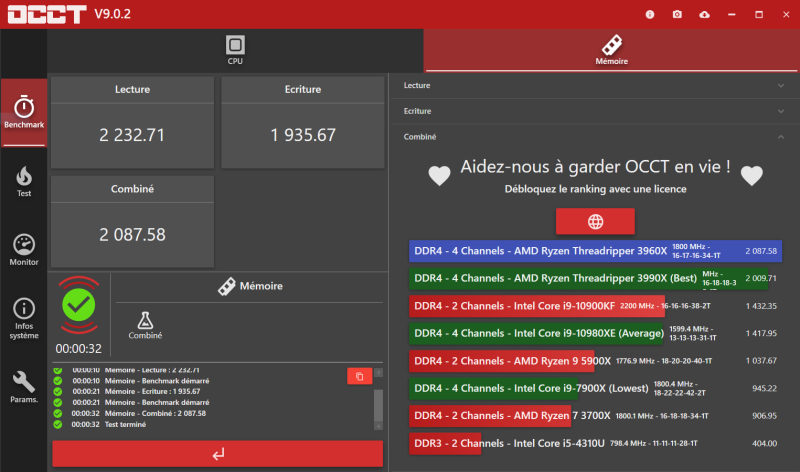
Task: Click the left heart icon
Action: click(x=439, y=176)
